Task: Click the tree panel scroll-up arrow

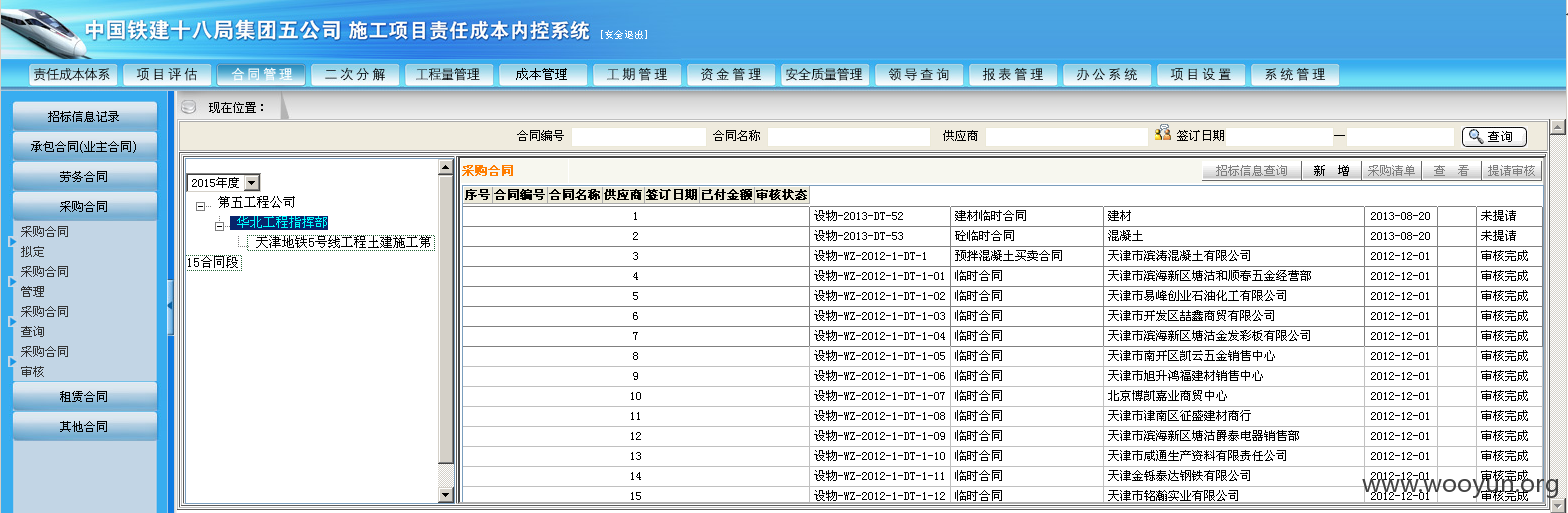Action: pyautogui.click(x=446, y=168)
